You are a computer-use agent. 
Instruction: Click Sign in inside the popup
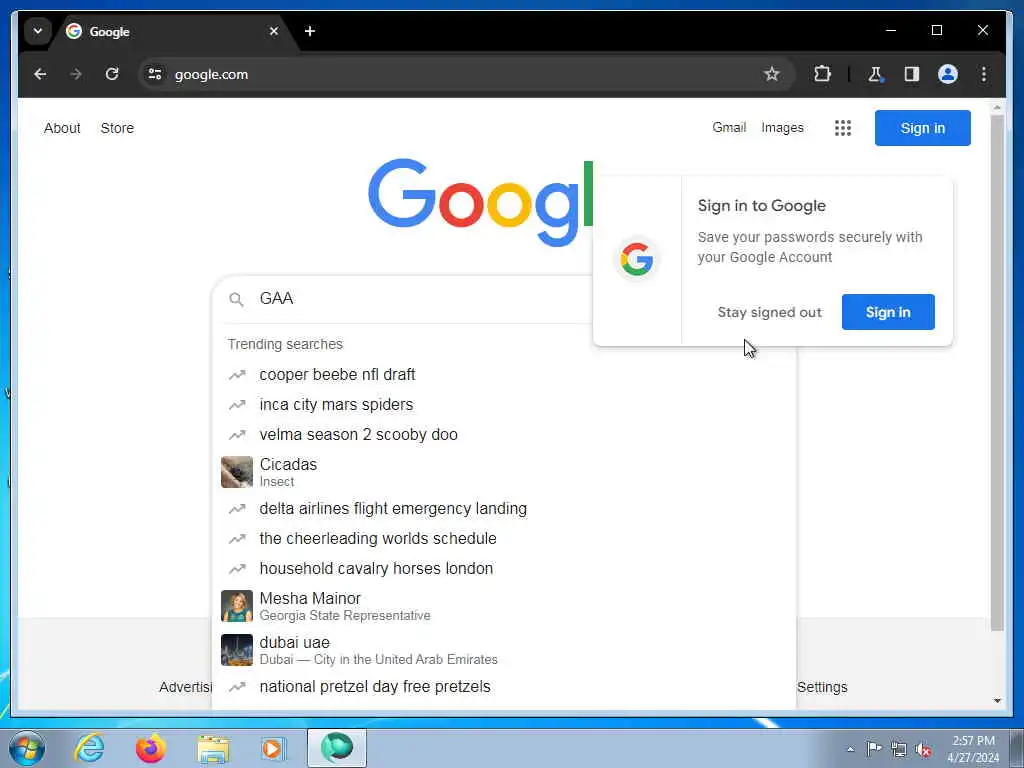(888, 312)
